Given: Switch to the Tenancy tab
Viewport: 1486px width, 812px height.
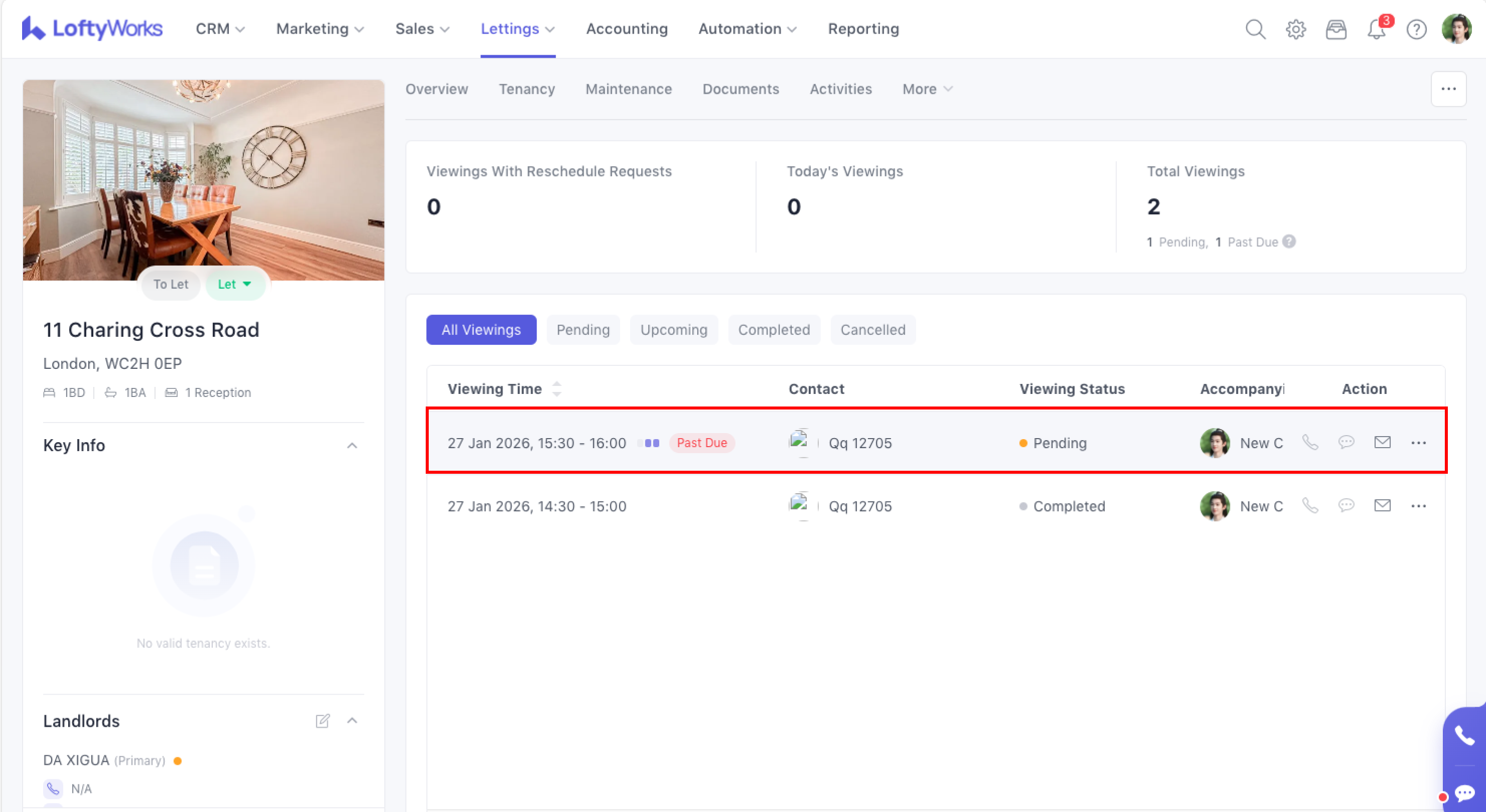Looking at the screenshot, I should (x=526, y=89).
